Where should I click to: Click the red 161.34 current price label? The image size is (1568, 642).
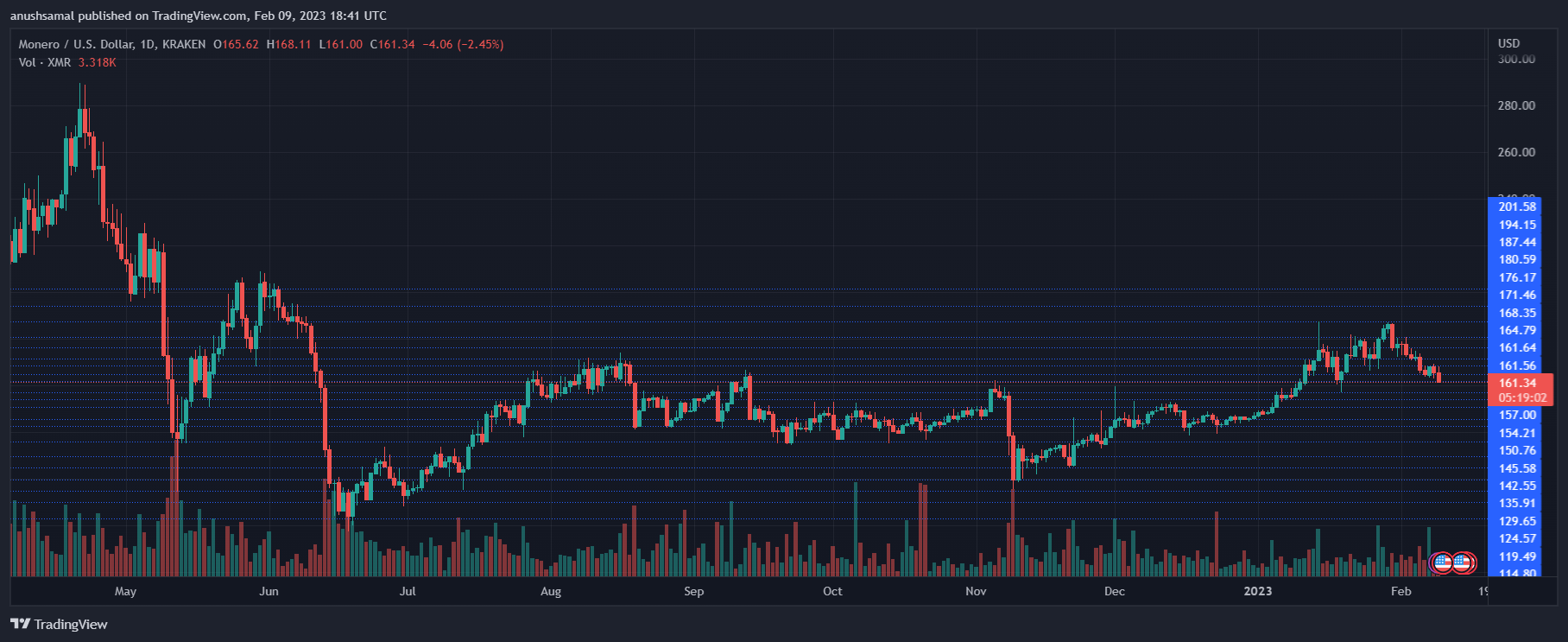click(1517, 383)
